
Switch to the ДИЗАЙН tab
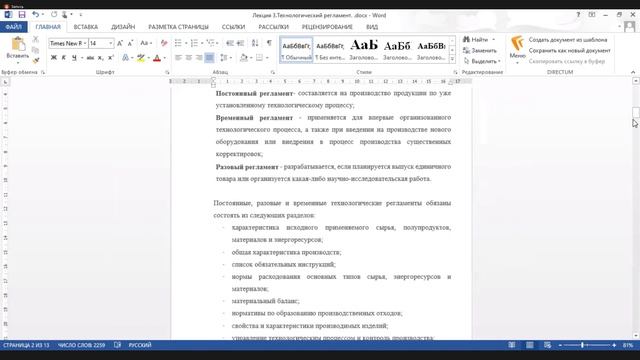(x=123, y=27)
